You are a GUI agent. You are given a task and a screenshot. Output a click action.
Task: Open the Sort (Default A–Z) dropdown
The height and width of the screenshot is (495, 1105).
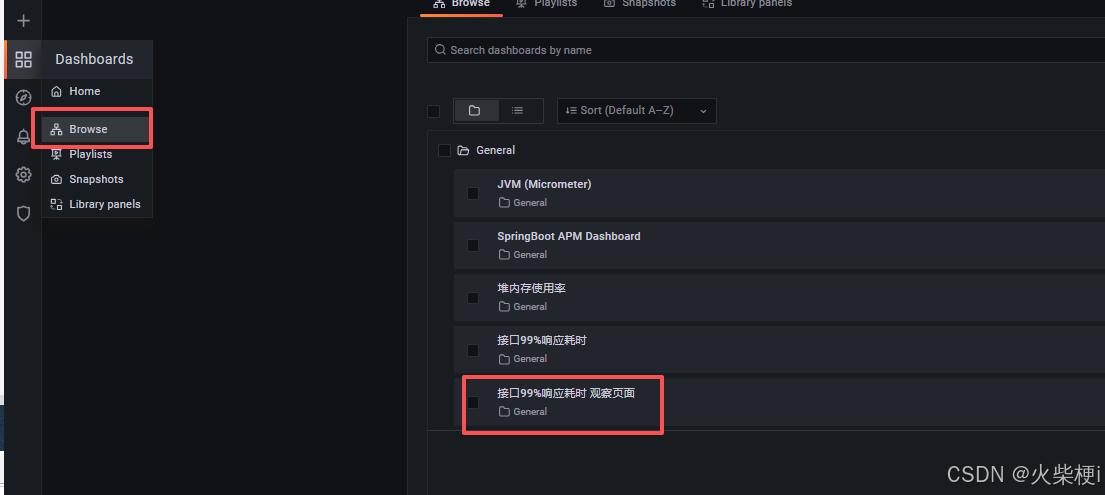[x=636, y=111]
